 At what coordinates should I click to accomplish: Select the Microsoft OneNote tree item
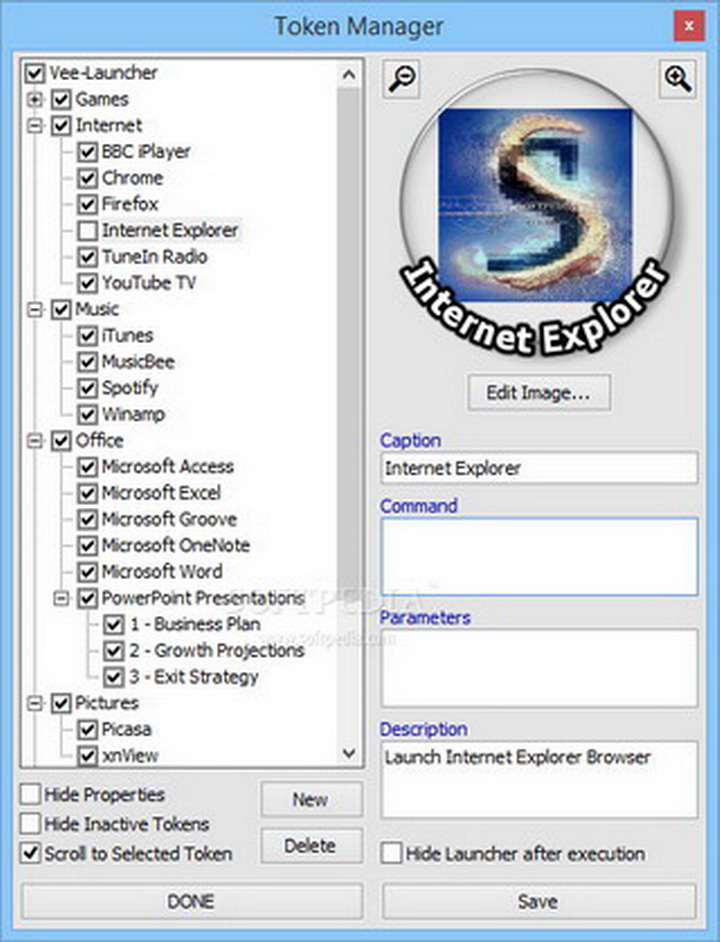(x=175, y=545)
